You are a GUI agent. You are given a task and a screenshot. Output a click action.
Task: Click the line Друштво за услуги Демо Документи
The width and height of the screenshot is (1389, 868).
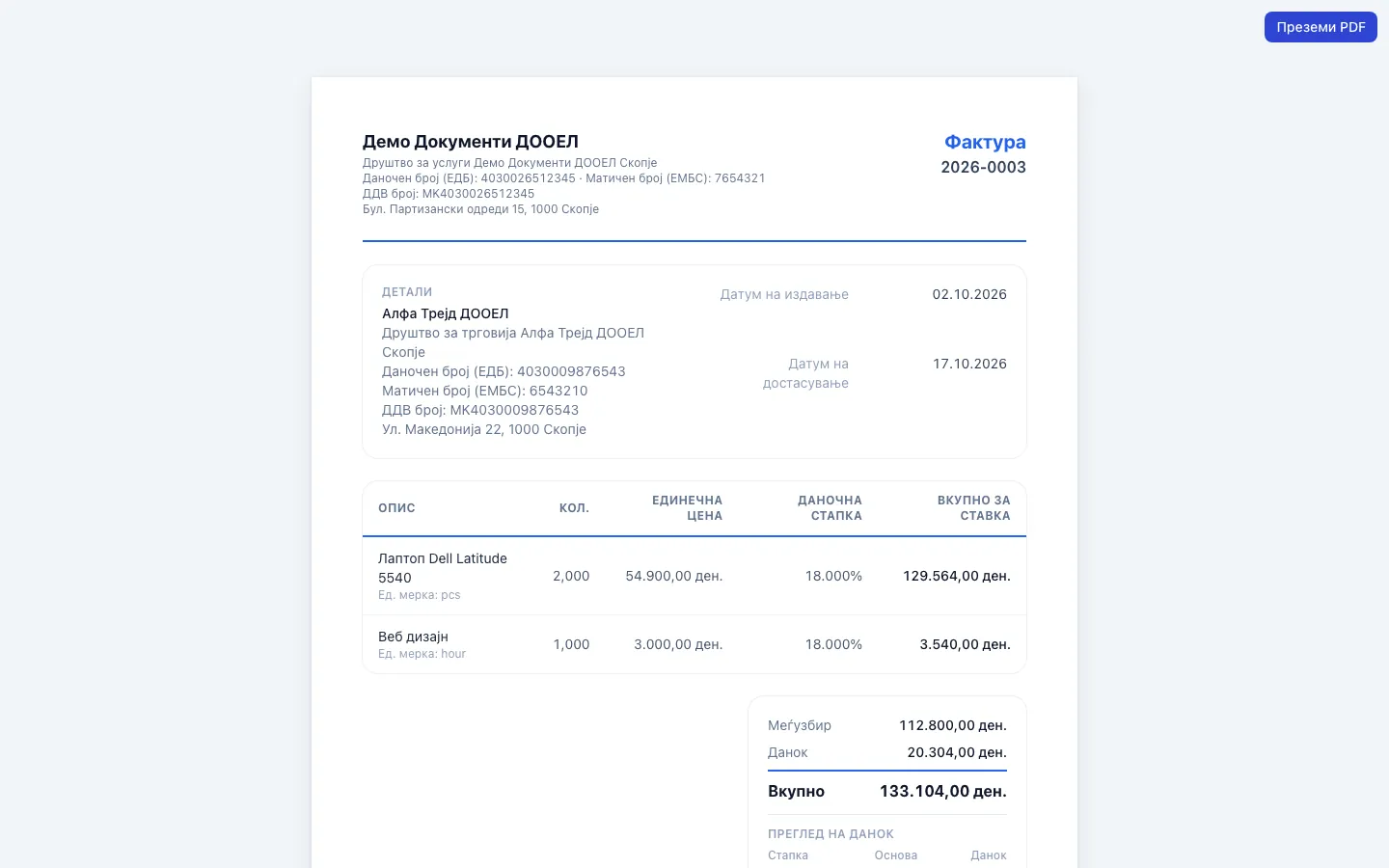click(509, 163)
